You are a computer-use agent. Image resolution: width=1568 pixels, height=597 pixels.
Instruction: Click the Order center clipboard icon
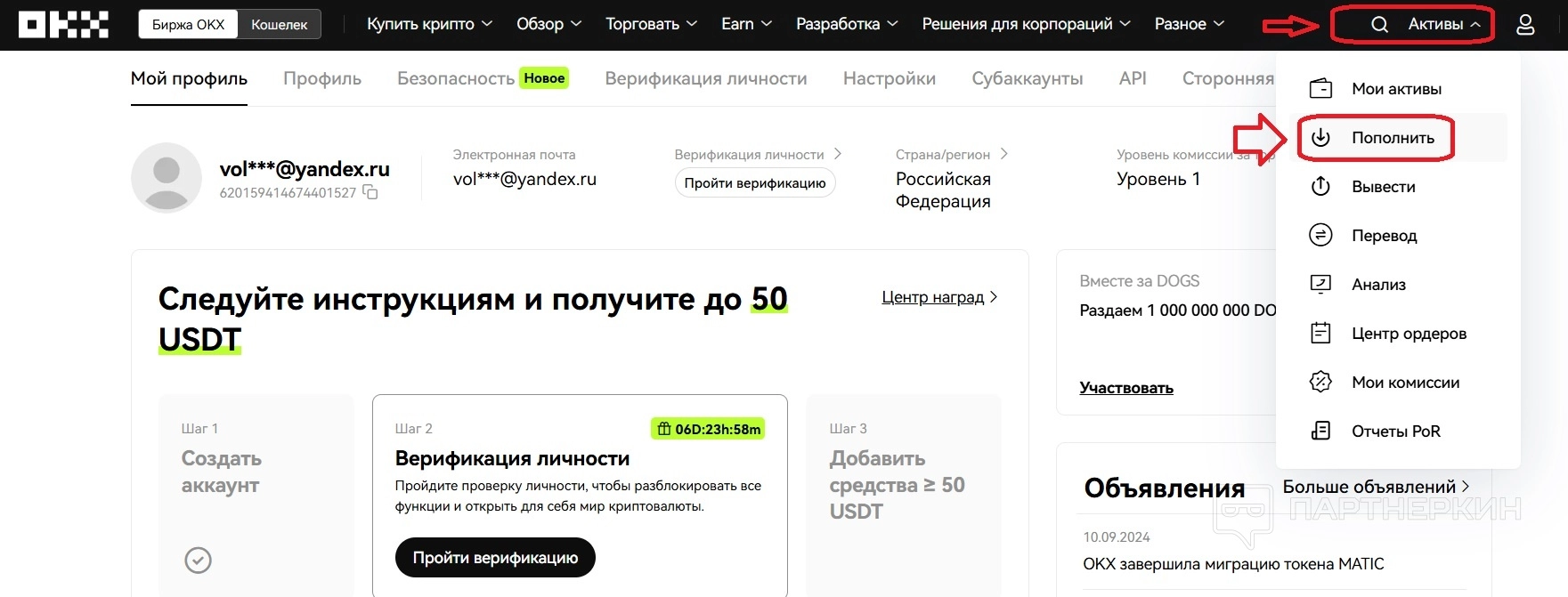[1320, 334]
